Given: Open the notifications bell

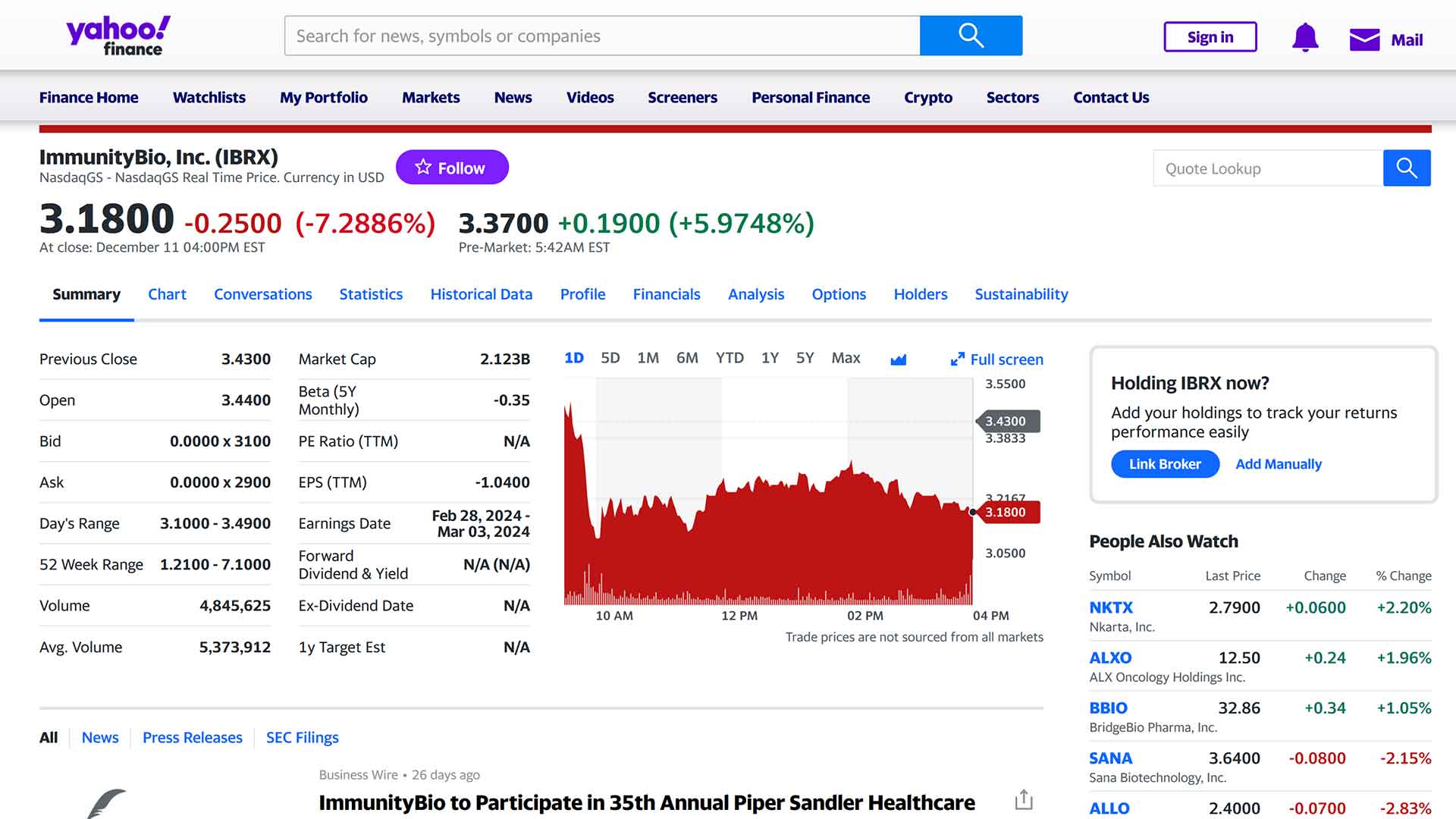Looking at the screenshot, I should 1305,37.
